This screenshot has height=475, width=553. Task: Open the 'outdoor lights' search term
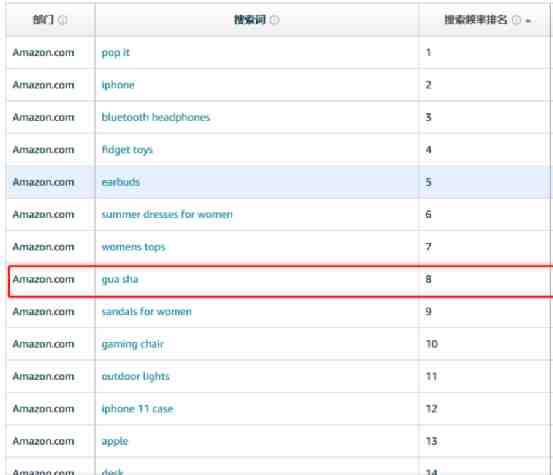click(136, 377)
